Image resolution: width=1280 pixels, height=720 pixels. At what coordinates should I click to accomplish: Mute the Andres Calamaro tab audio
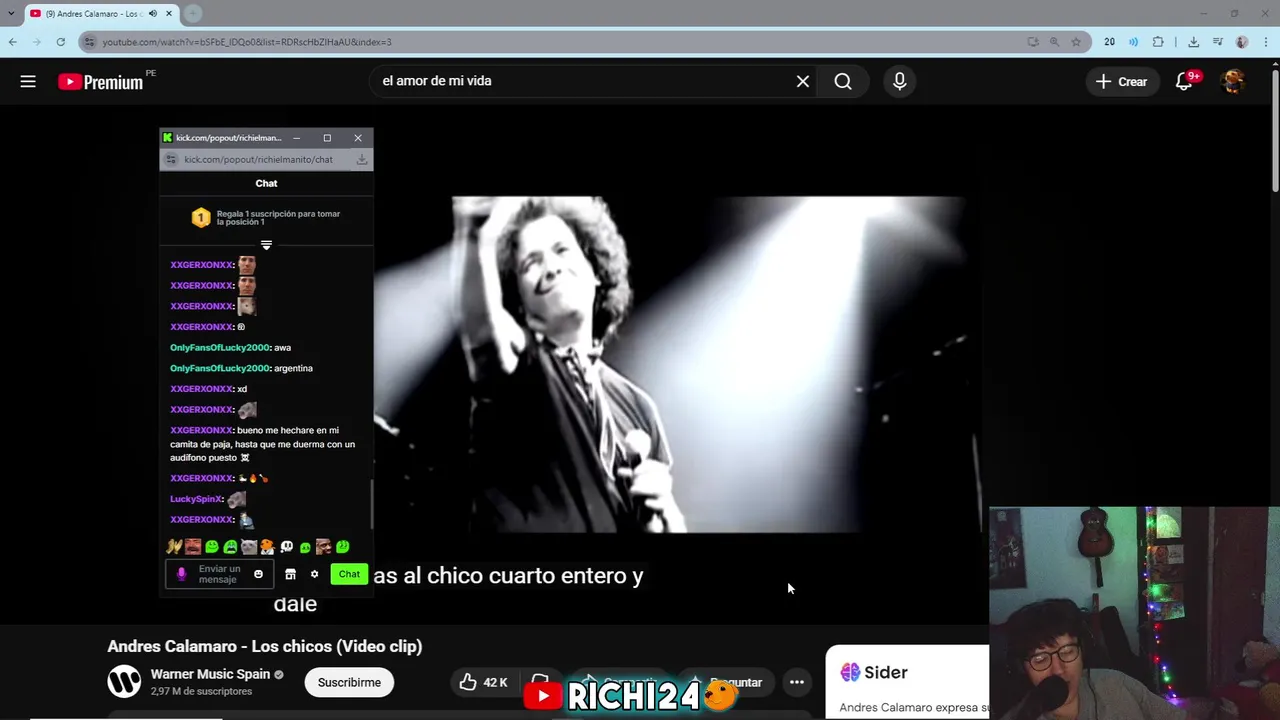pos(153,14)
